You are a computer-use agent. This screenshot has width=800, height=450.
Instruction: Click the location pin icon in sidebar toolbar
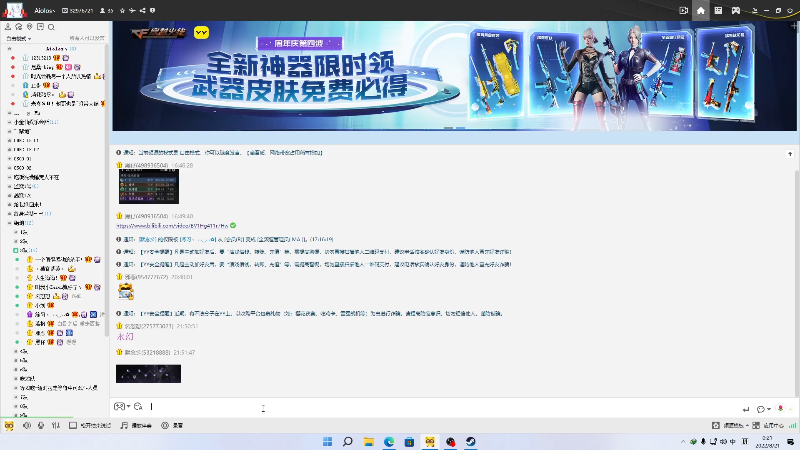point(30,27)
